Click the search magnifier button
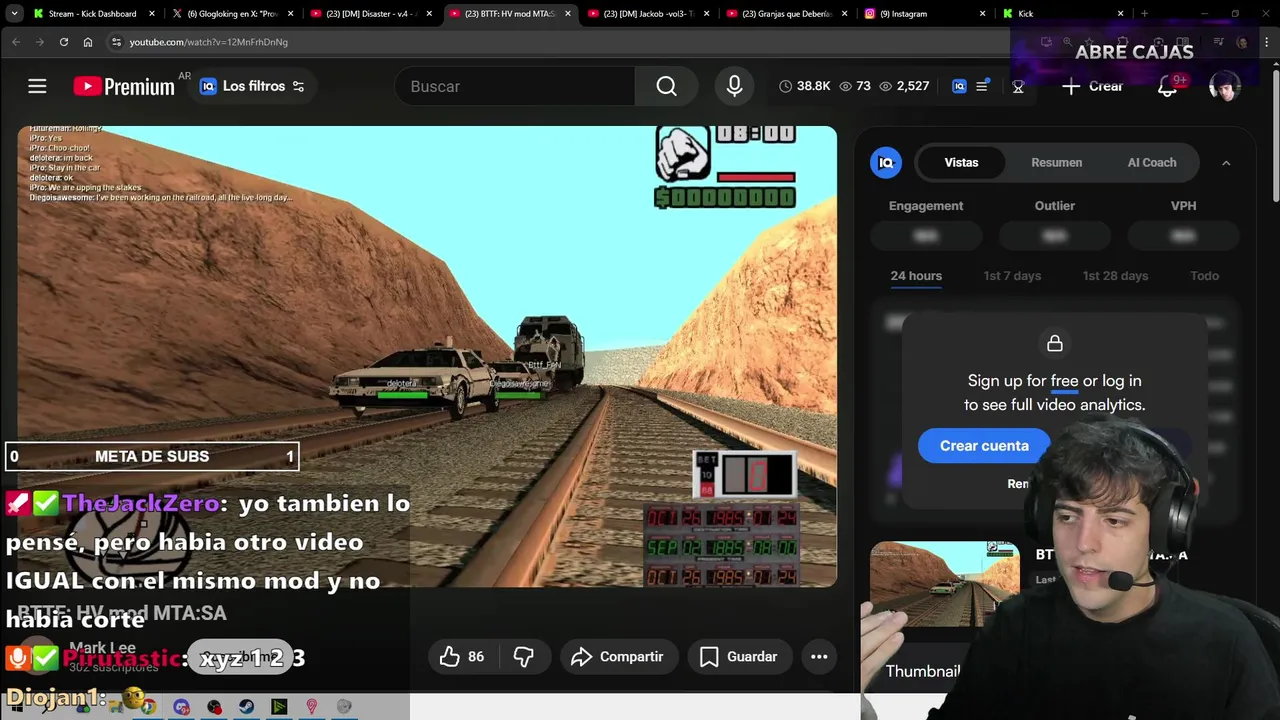Viewport: 1280px width, 720px height. [x=666, y=86]
